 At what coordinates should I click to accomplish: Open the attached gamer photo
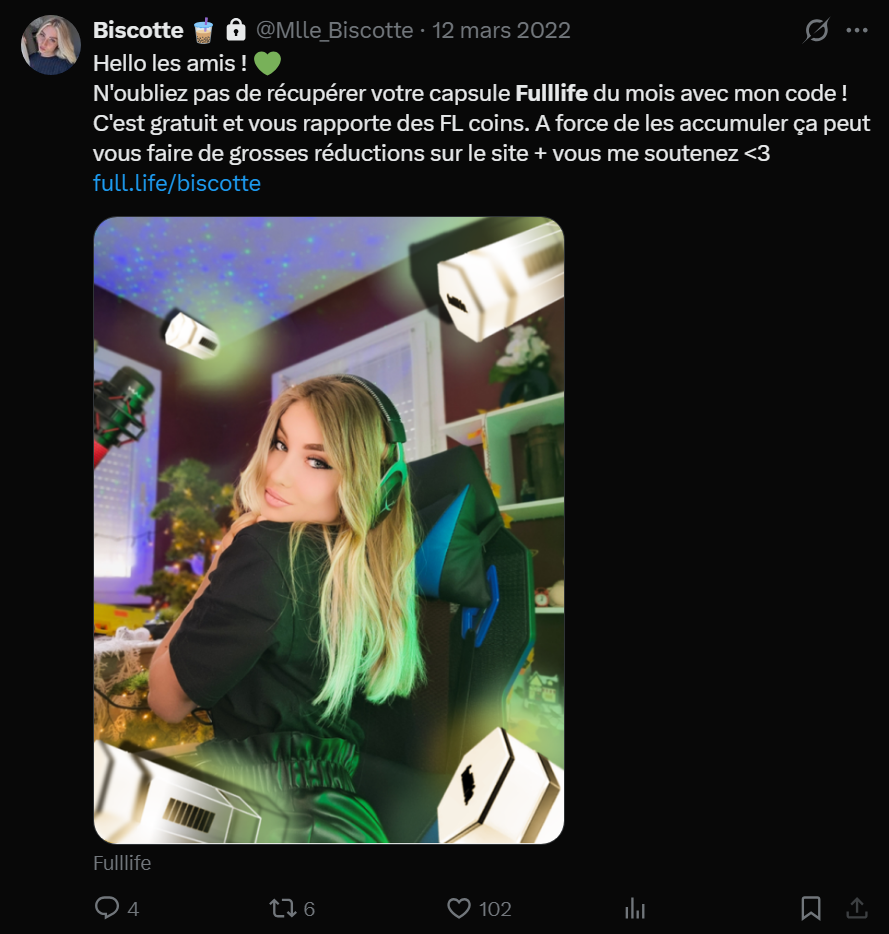click(329, 530)
